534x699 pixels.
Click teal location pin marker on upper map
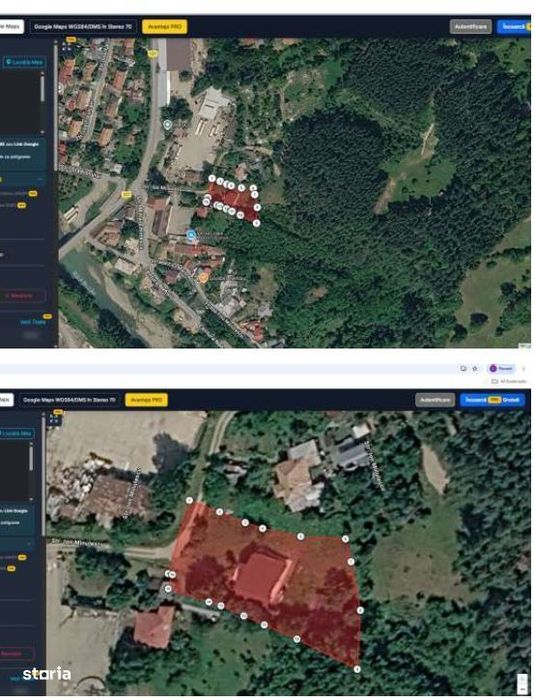(167, 125)
